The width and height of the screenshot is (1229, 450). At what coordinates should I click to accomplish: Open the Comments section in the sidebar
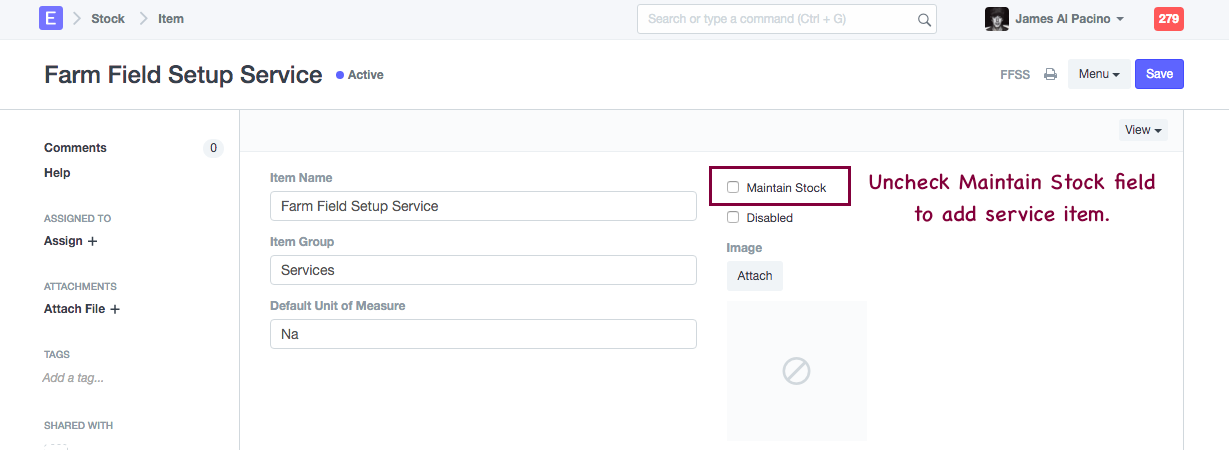pos(75,148)
